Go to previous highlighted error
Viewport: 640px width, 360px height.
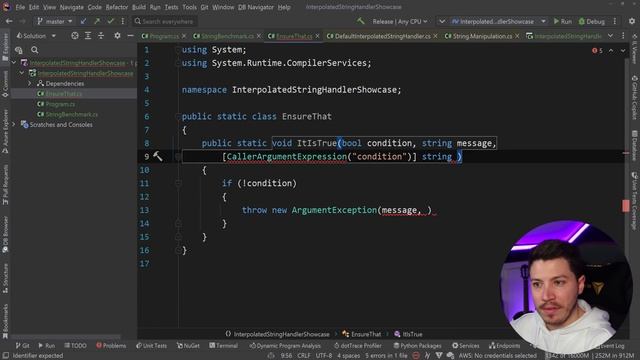[x=611, y=50]
